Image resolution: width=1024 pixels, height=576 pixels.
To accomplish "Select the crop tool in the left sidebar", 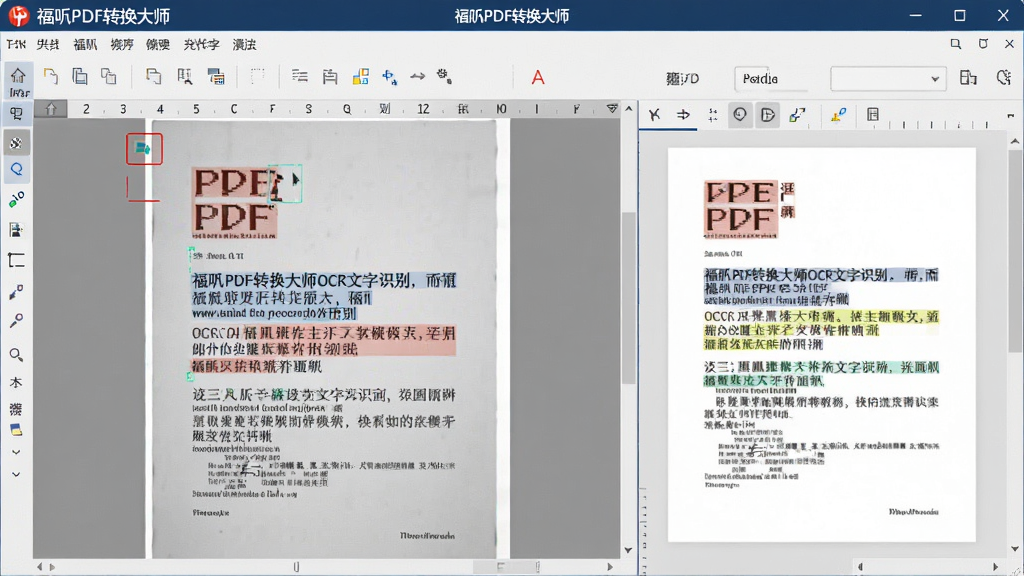I will coord(16,260).
